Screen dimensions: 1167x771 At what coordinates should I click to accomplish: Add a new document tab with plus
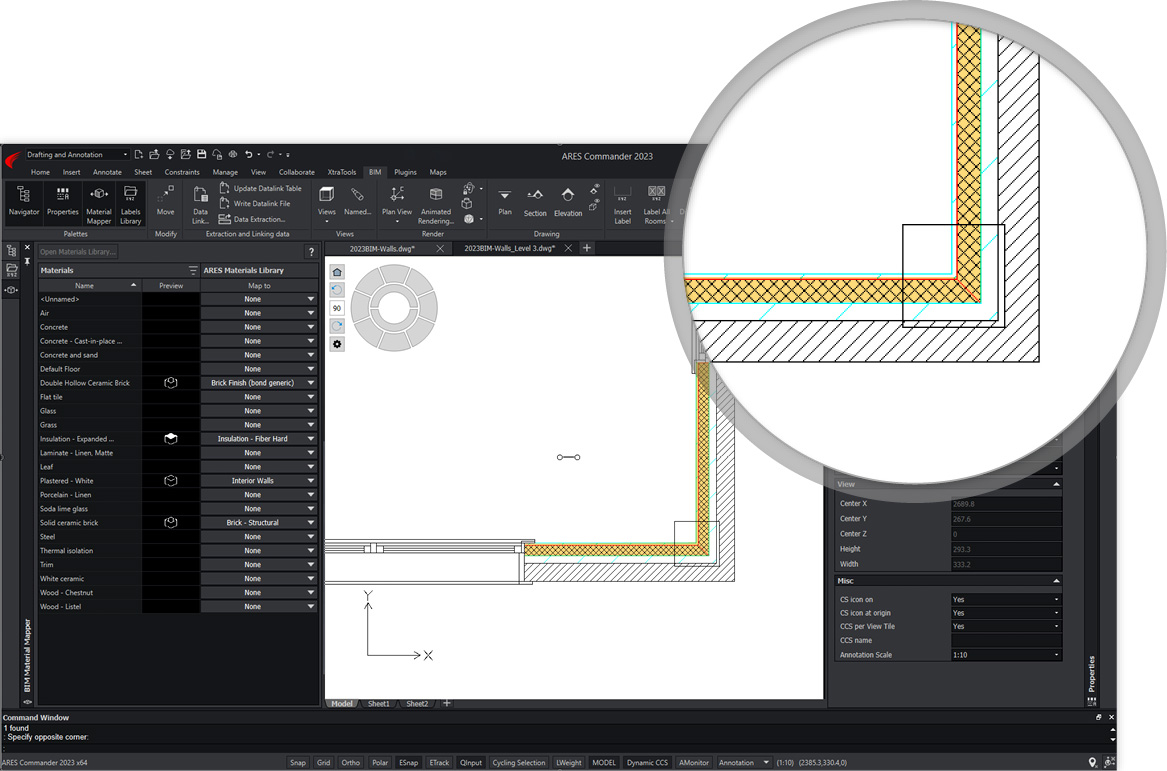[586, 248]
